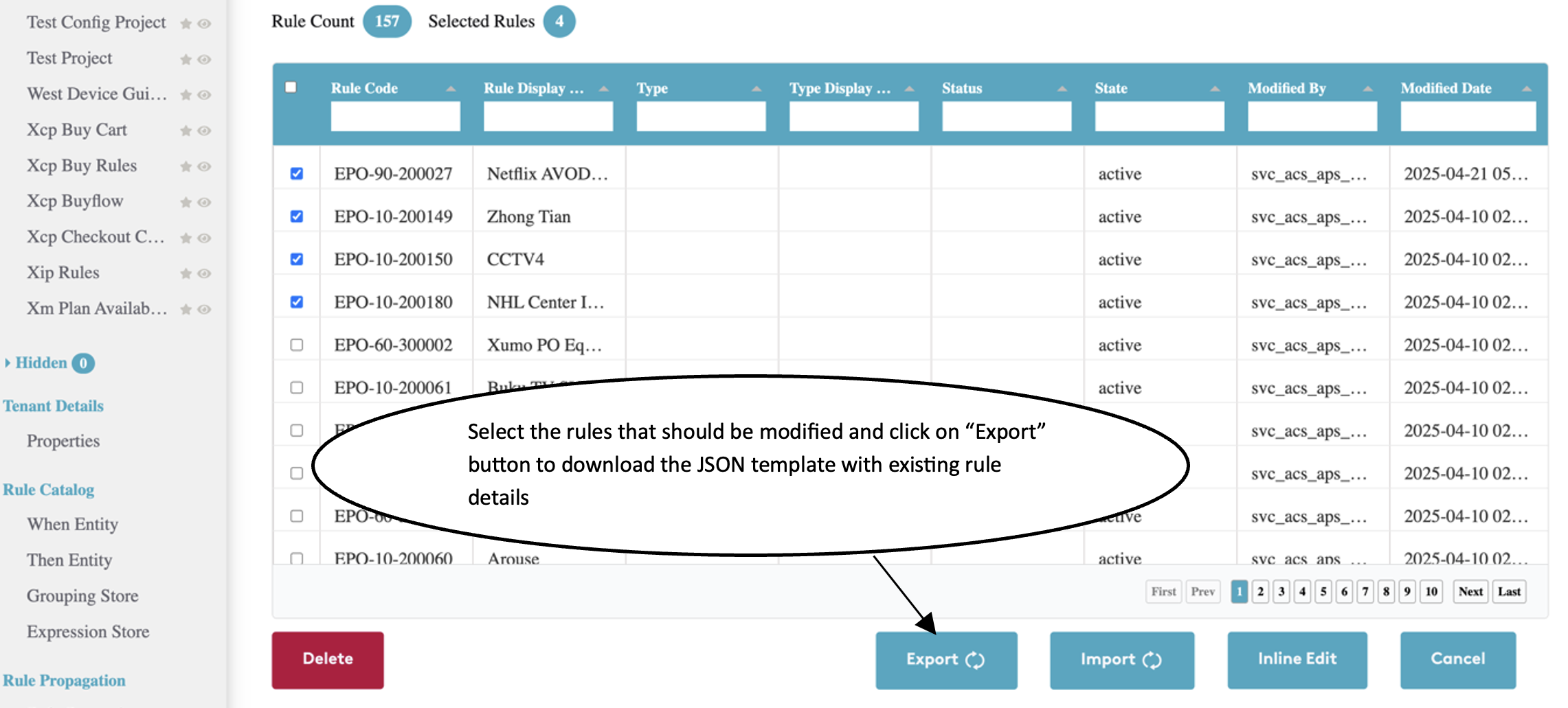1568x708 pixels.
Task: Open Then Entity in Rule Catalog
Action: pos(69,560)
